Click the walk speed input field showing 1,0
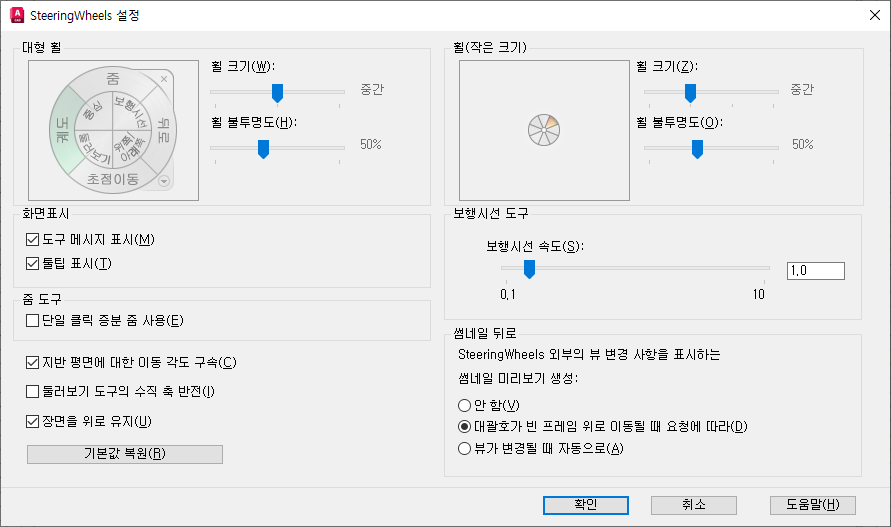Screen dimensions: 891x527 (x=815, y=271)
